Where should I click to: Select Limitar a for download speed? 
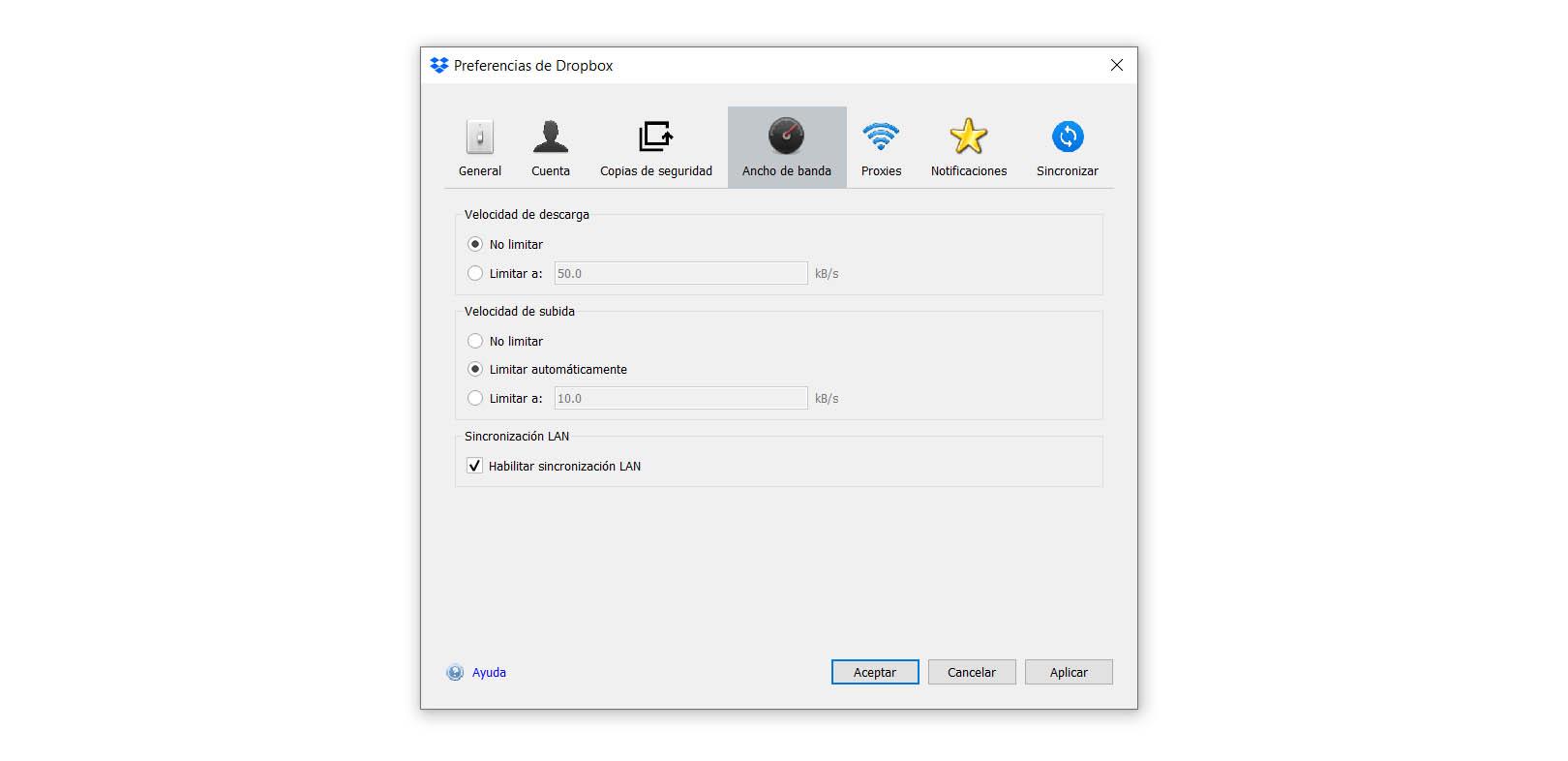coord(475,273)
